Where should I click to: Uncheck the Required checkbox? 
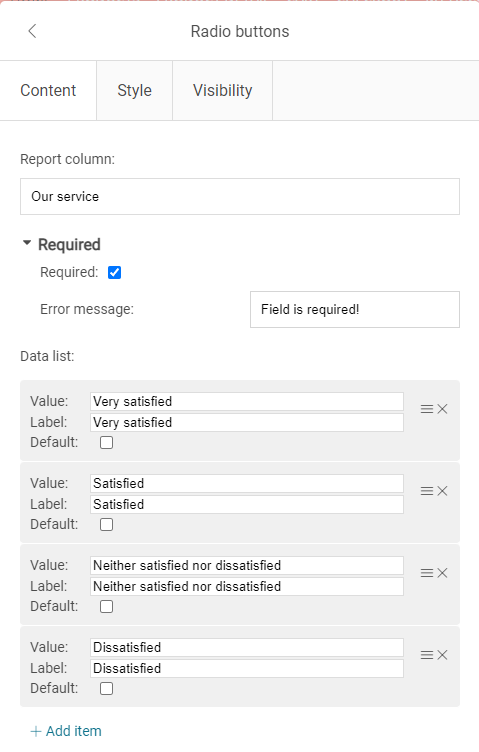(x=115, y=272)
